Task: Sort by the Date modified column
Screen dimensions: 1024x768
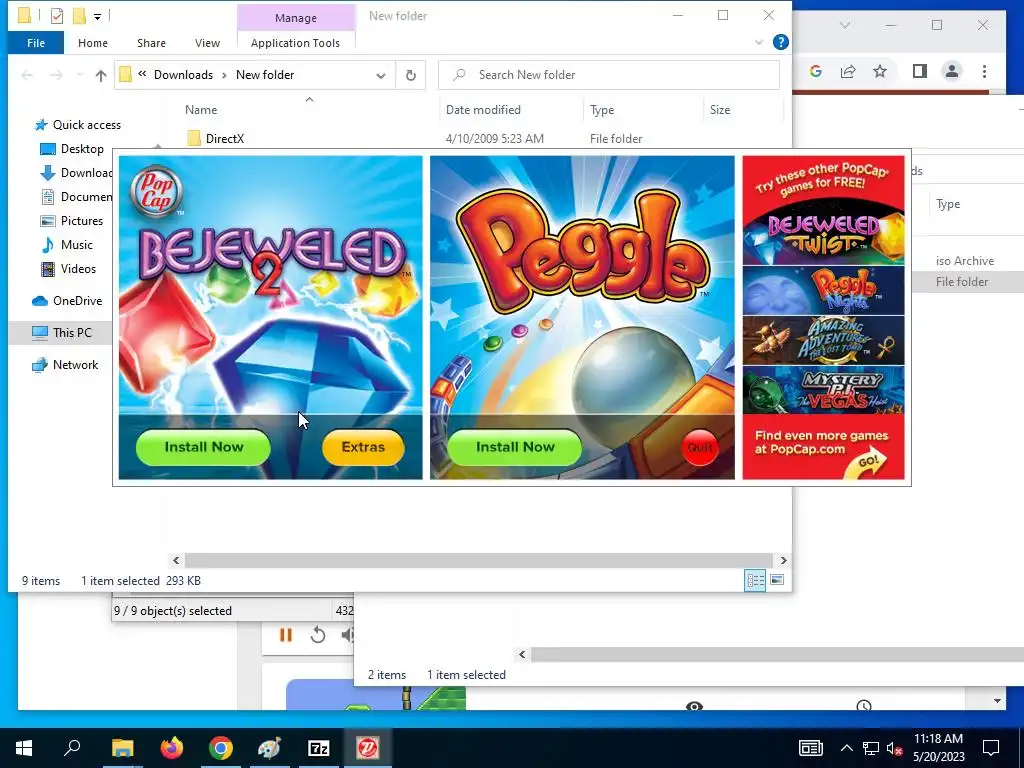Action: [483, 110]
